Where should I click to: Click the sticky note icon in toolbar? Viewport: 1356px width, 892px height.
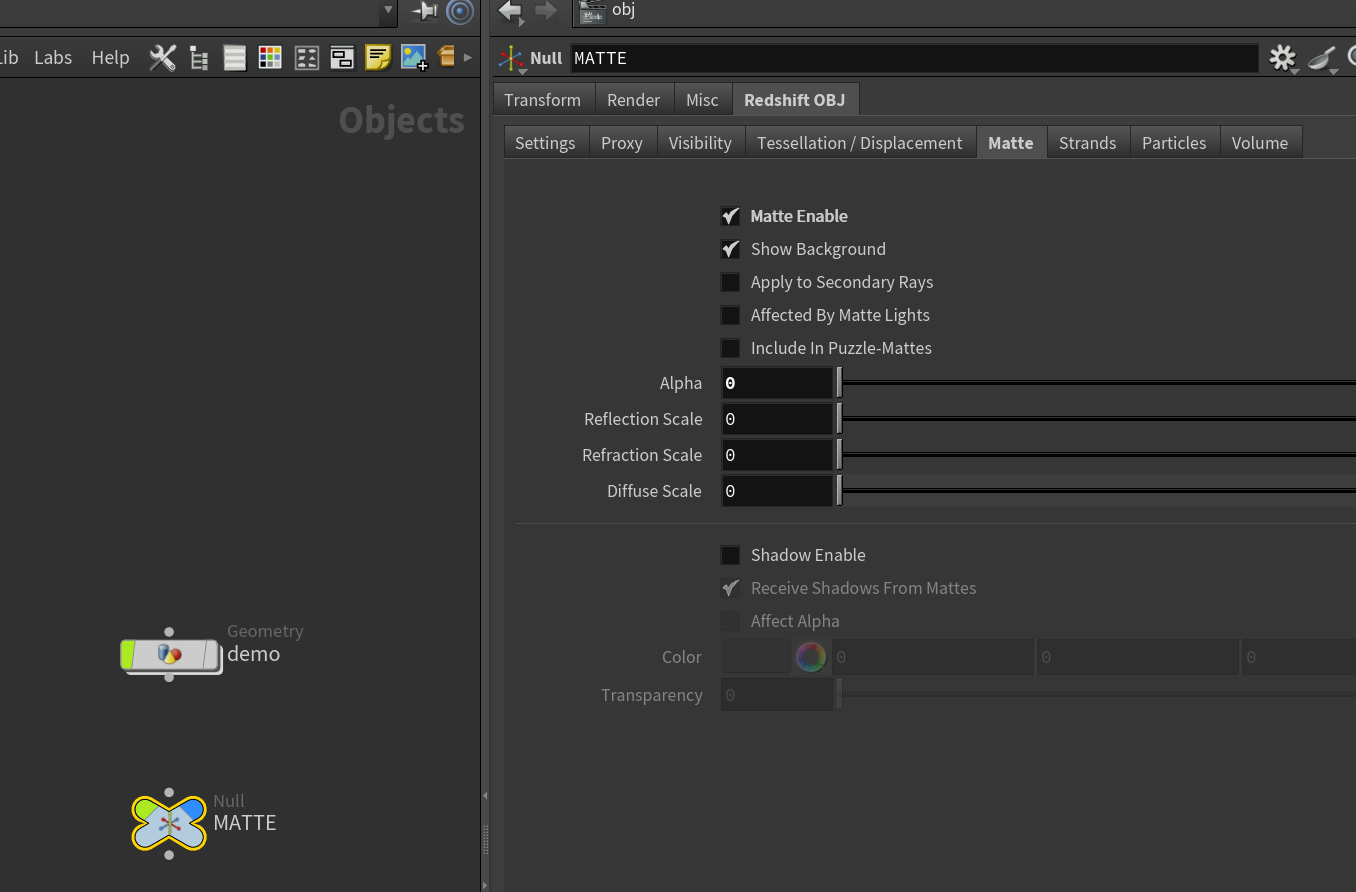point(378,57)
